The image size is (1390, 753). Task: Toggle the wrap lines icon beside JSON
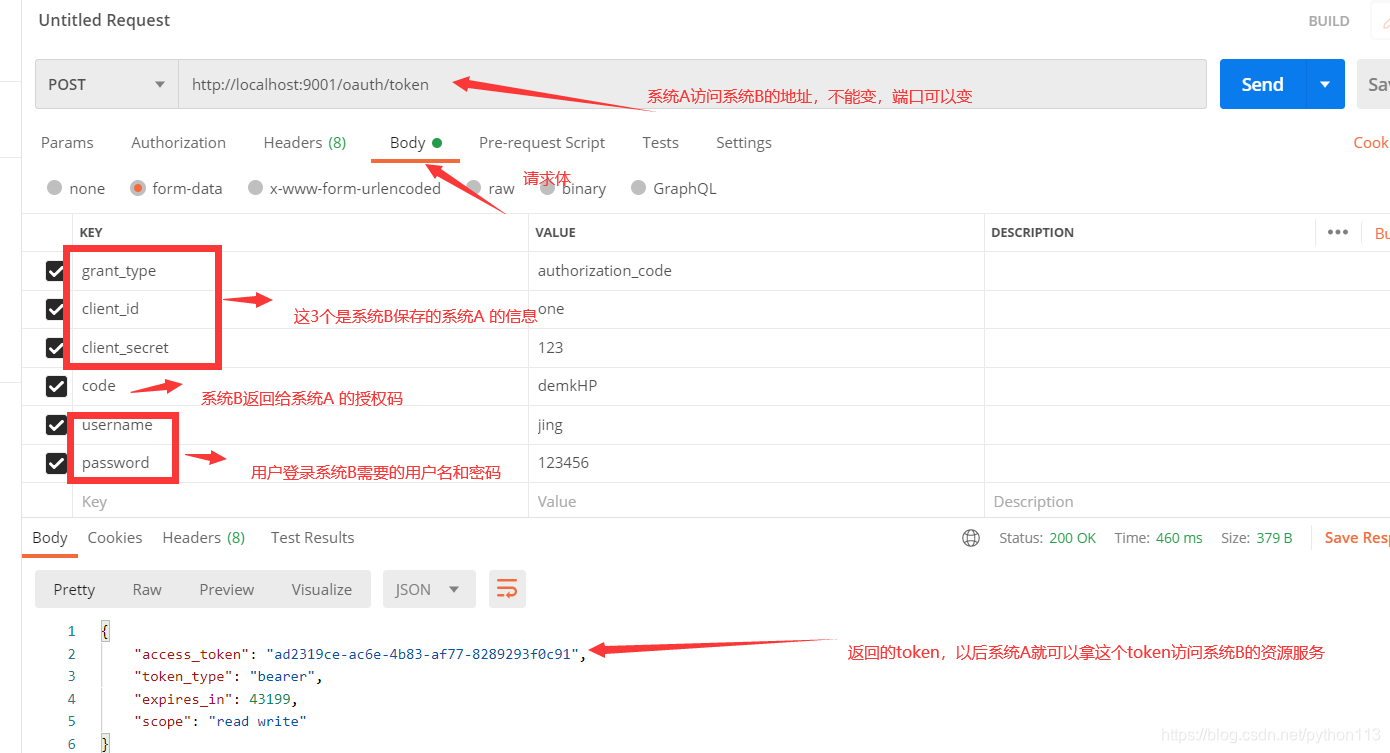tap(507, 589)
